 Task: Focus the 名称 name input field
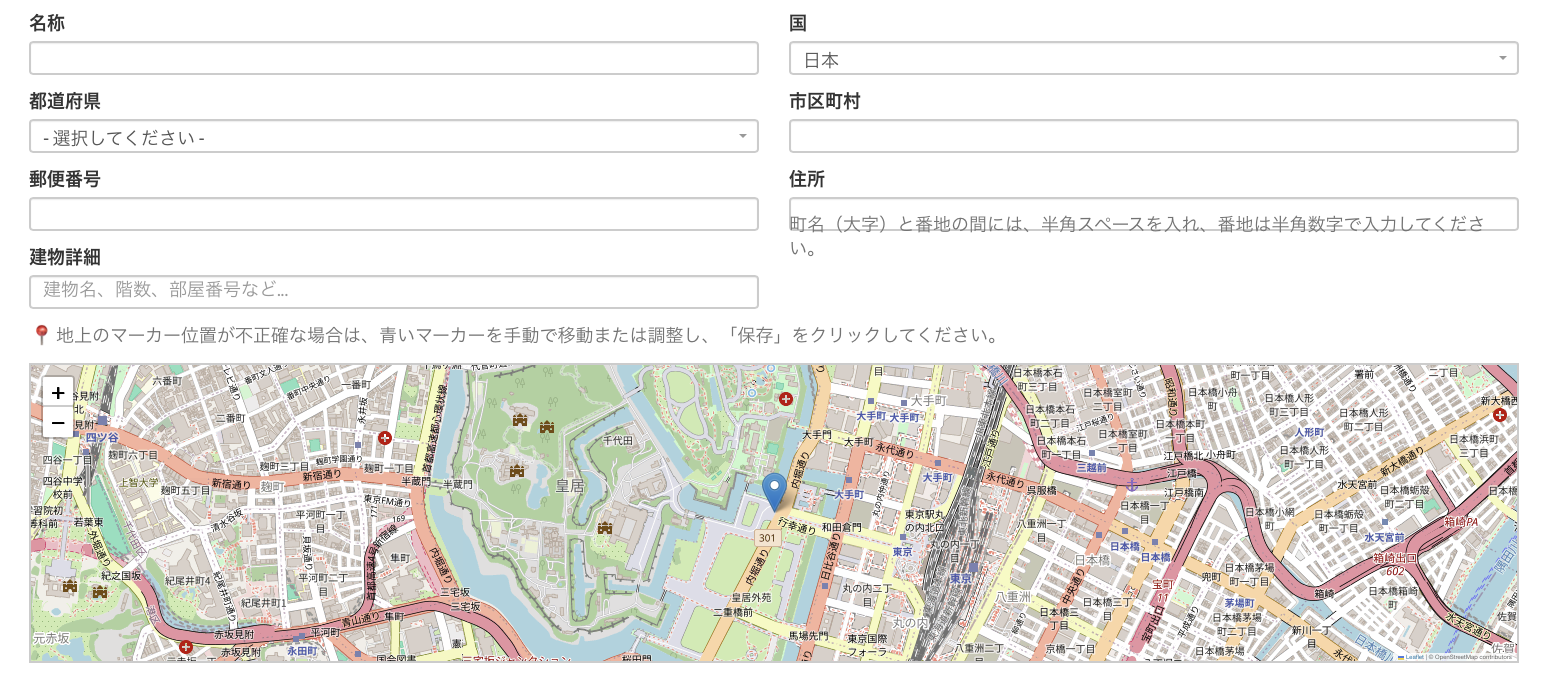click(393, 59)
